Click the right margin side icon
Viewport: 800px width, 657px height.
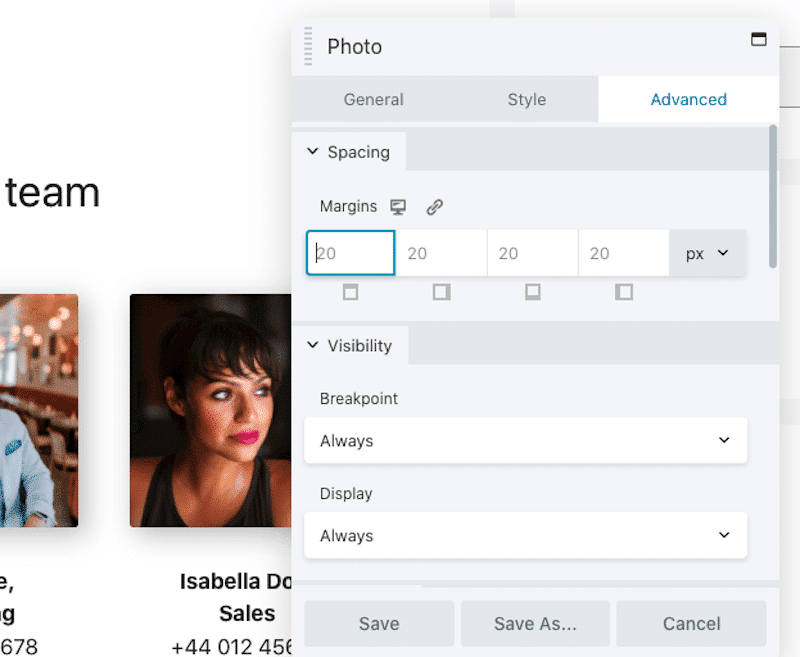[x=441, y=292]
